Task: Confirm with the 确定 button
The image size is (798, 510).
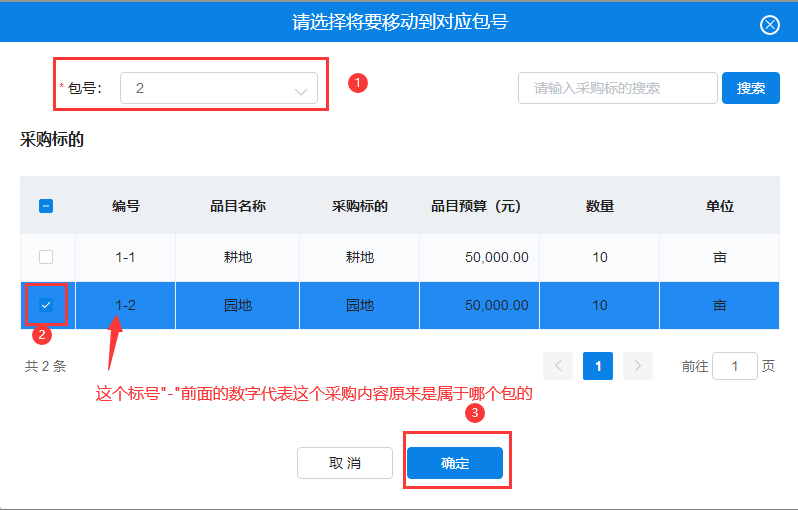Action: pos(455,463)
